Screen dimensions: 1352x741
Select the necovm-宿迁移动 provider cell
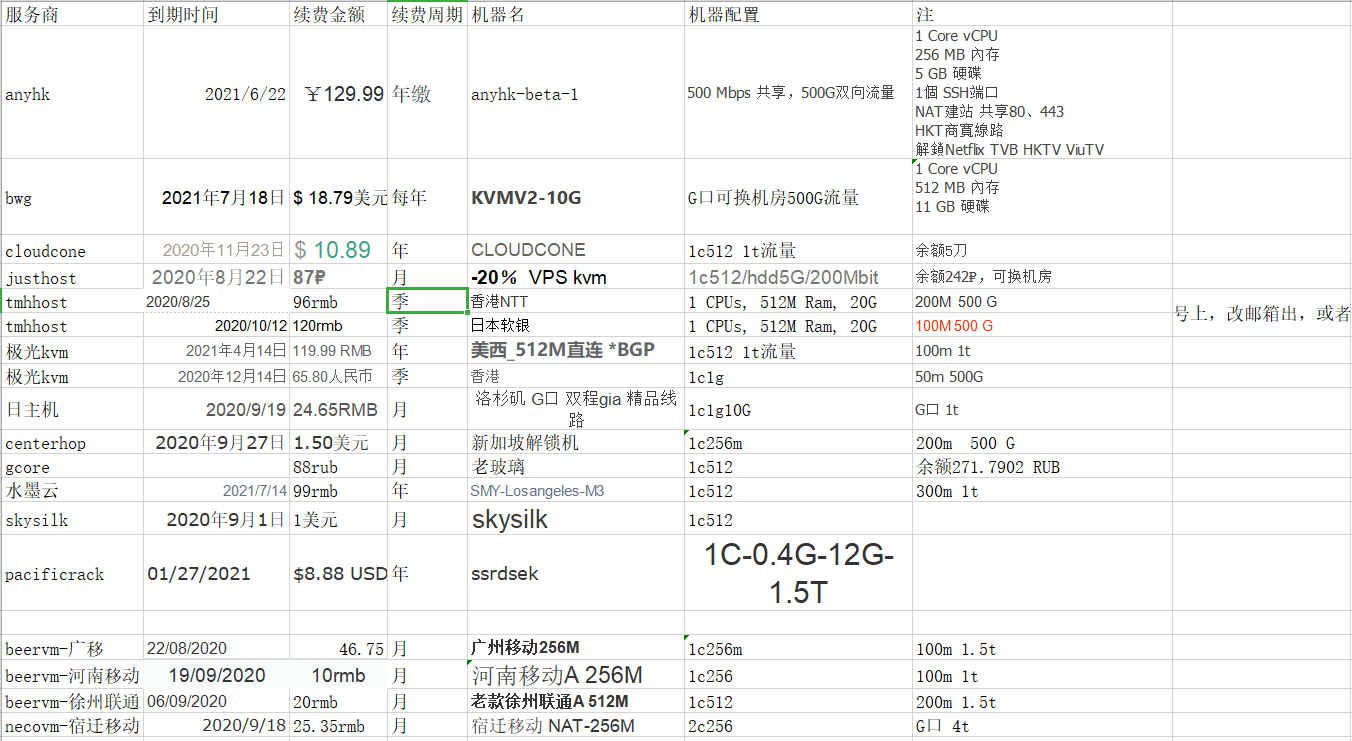coord(72,726)
